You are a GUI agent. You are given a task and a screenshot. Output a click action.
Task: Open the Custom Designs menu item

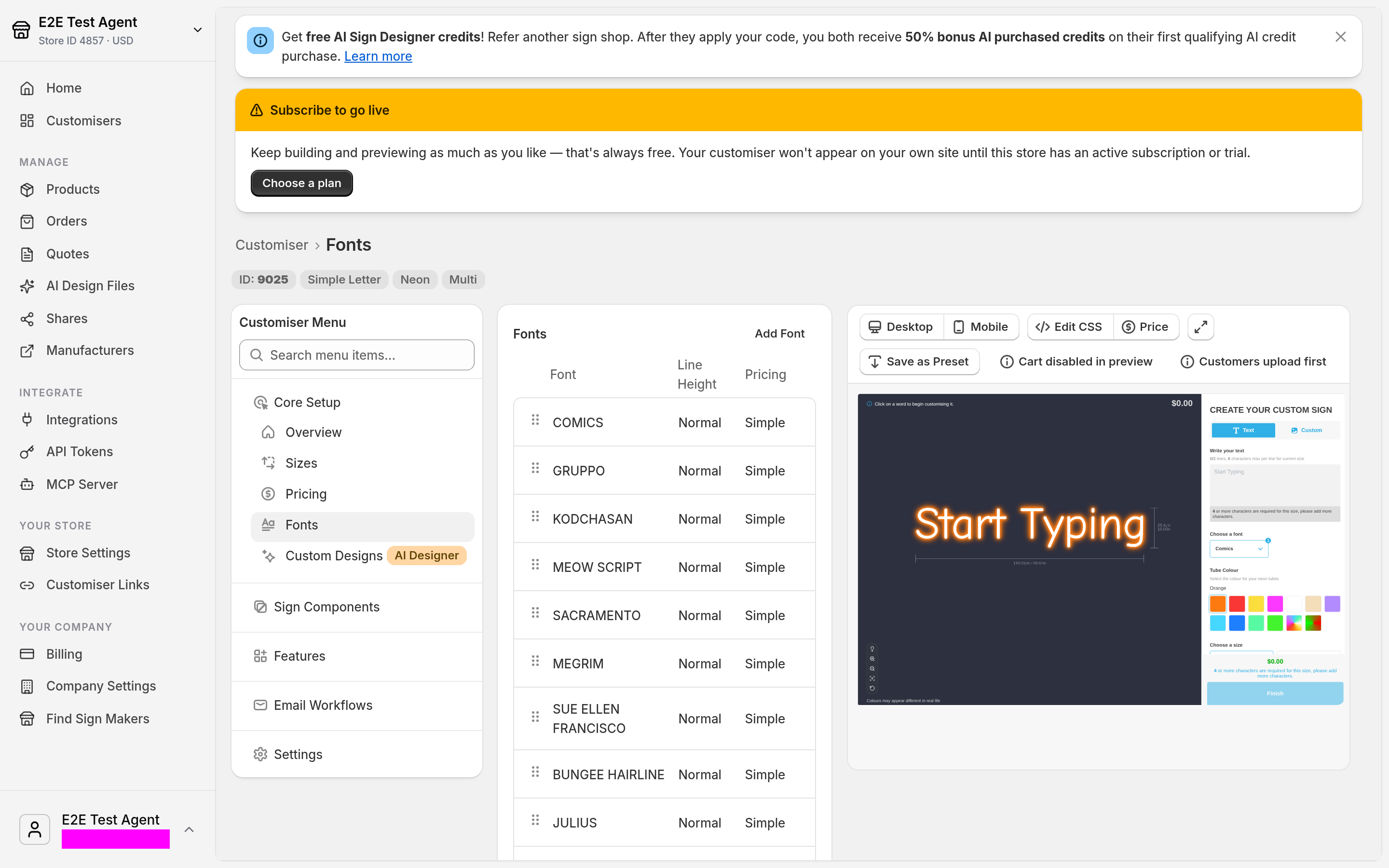[x=362, y=556]
